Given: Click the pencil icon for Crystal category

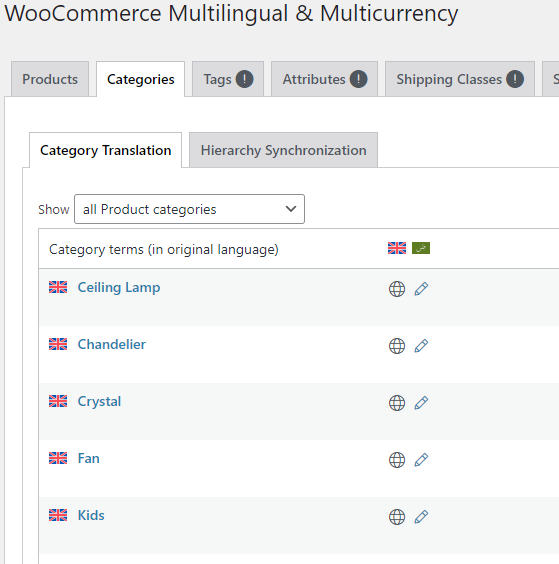Looking at the screenshot, I should 421,403.
